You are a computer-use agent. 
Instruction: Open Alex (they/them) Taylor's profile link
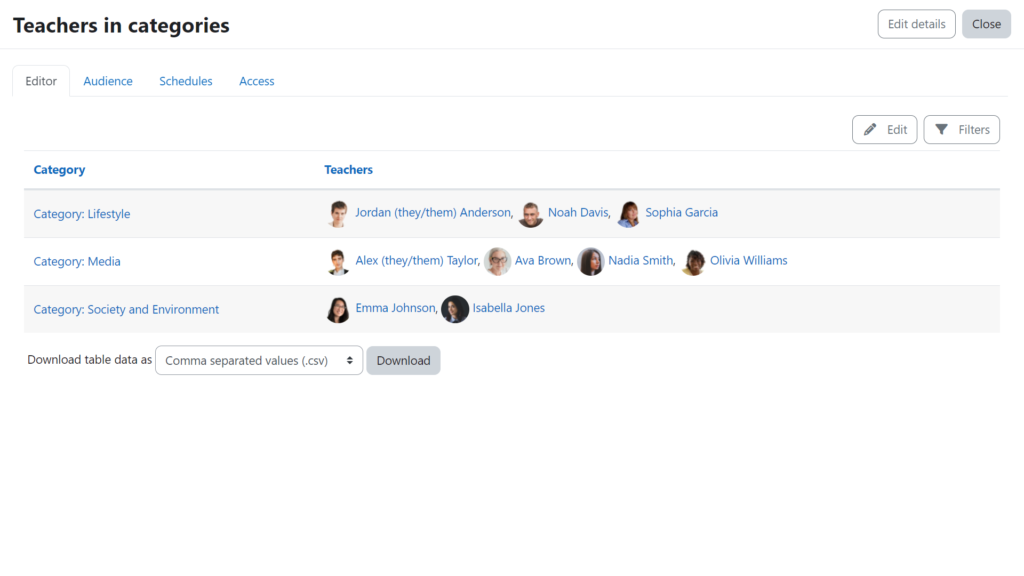click(417, 261)
